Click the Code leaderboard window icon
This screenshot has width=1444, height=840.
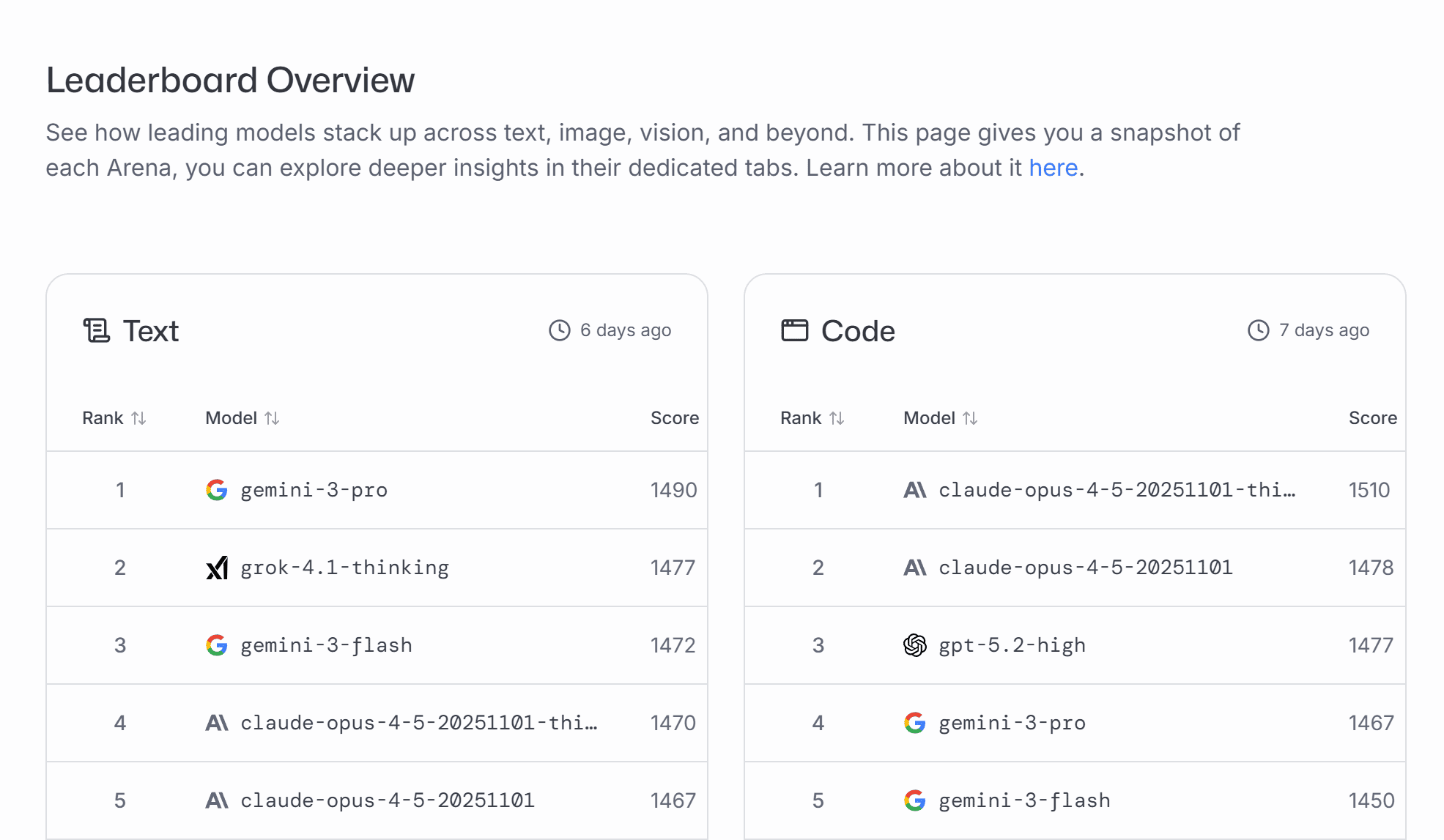coord(794,330)
